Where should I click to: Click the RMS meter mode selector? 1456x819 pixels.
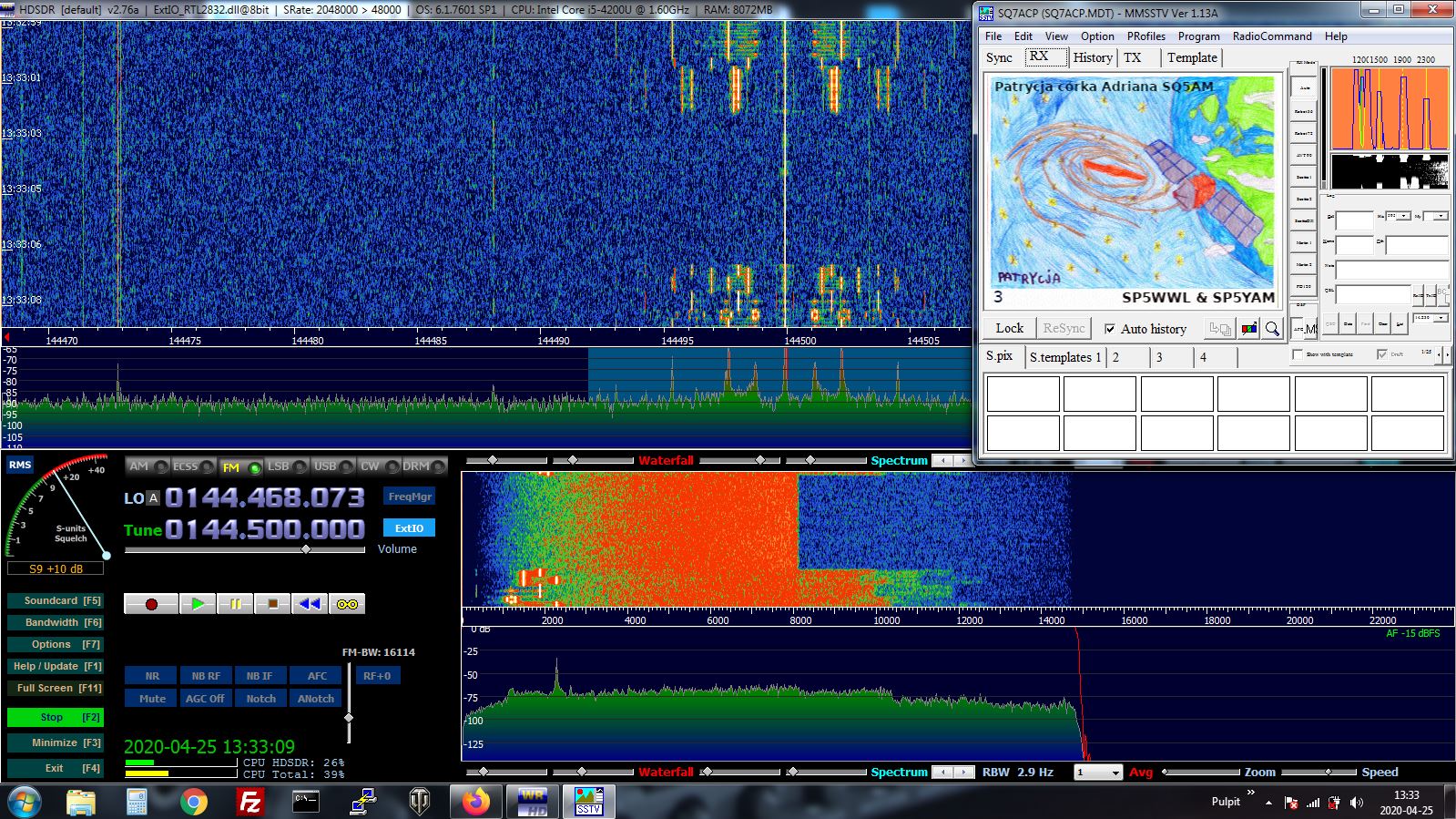point(20,465)
